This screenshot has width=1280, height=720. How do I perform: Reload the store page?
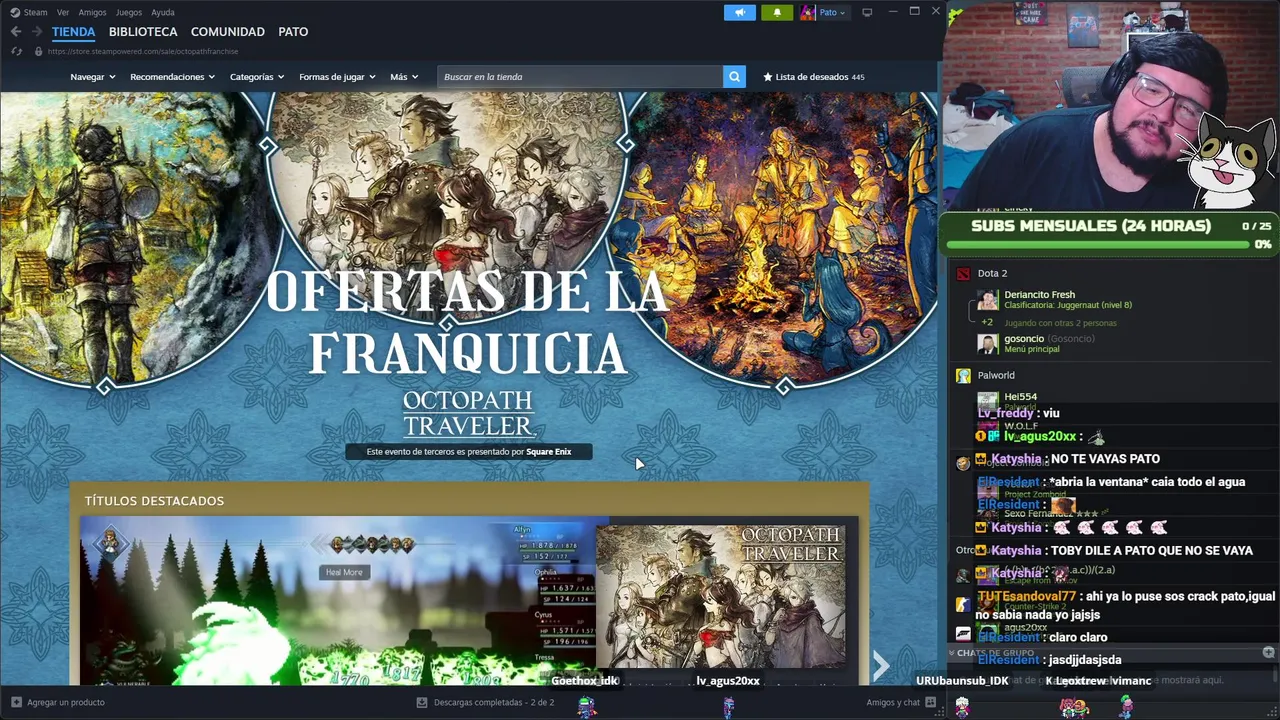point(16,51)
